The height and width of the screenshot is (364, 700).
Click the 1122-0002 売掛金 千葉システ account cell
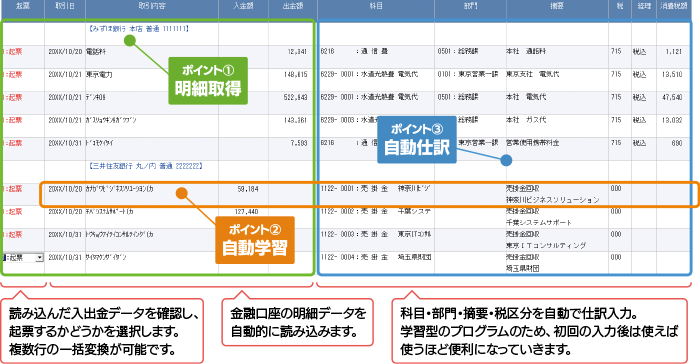[x=375, y=212]
